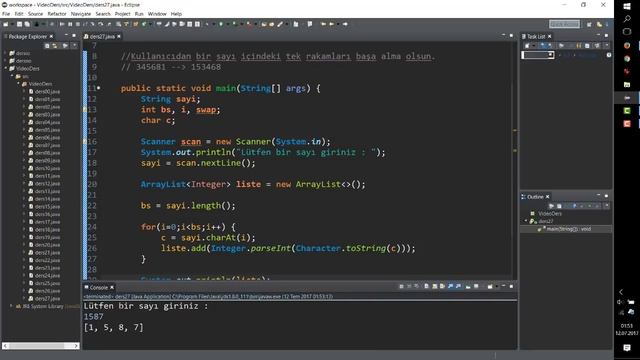Screen dimensions: 640x360
Task: Expand ders00.java file node
Action: click(x=24, y=91)
